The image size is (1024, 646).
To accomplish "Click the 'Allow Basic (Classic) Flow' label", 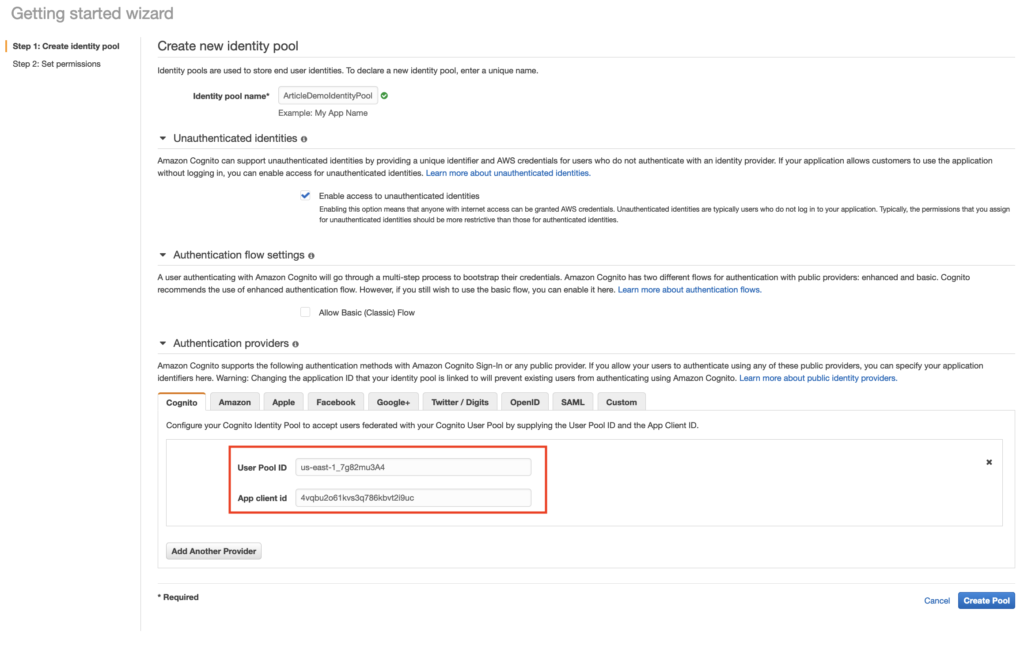I will click(x=366, y=313).
